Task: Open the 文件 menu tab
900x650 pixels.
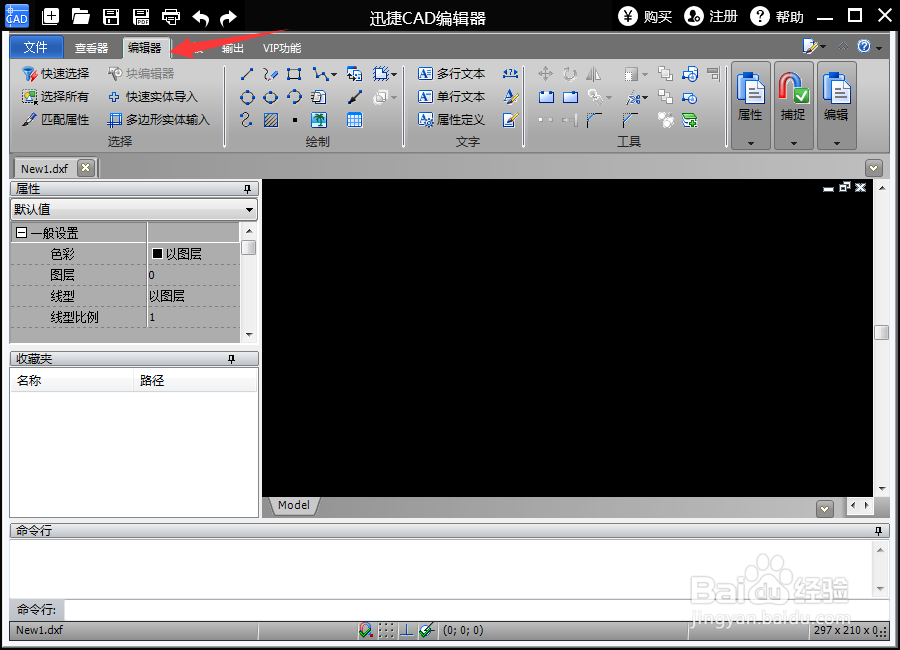Action: pos(36,47)
